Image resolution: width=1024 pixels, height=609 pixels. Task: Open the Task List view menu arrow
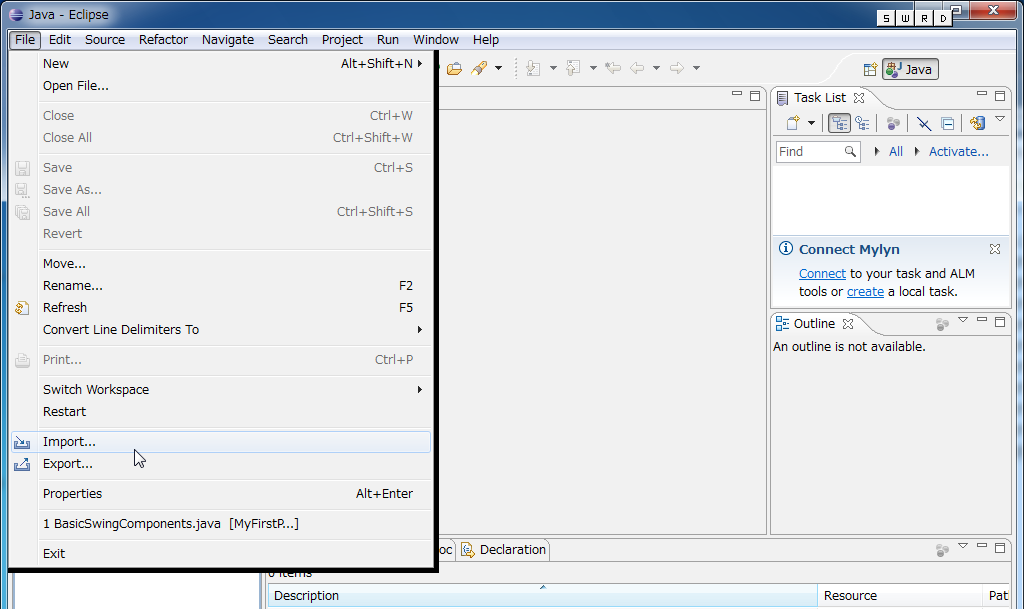click(999, 120)
